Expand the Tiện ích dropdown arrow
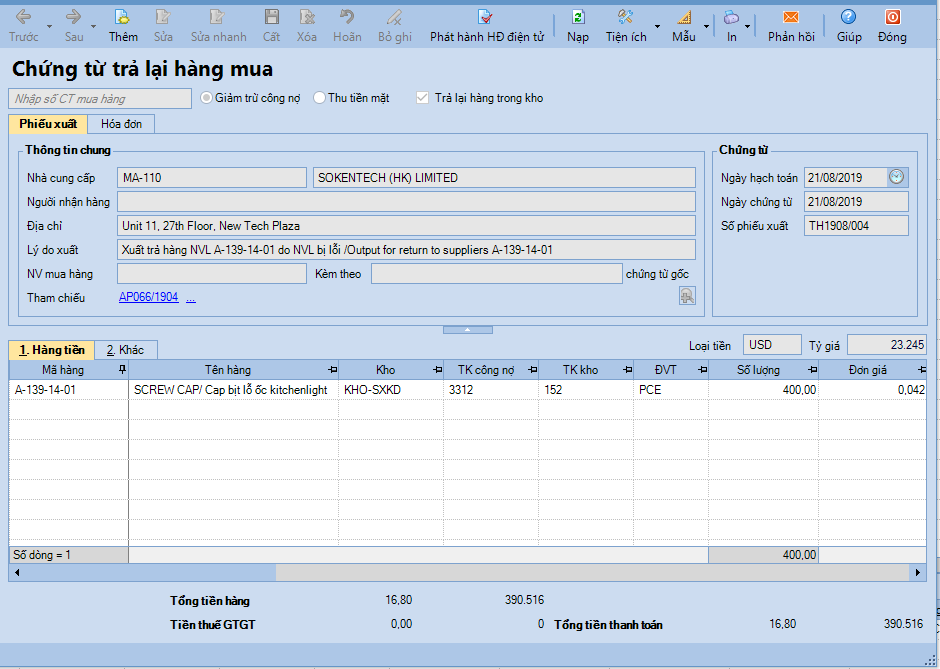 657,26
